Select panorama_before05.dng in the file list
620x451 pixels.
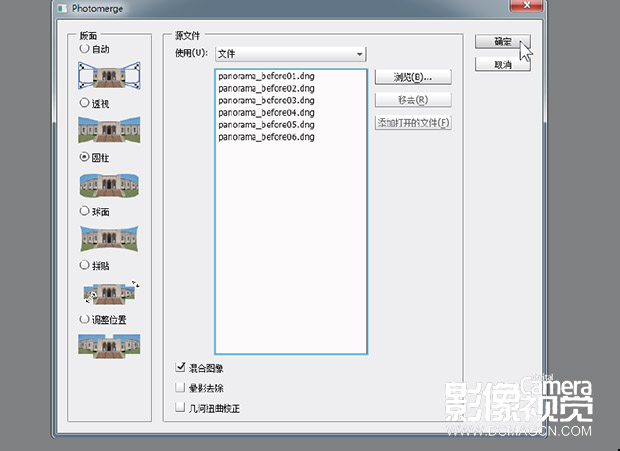pyautogui.click(x=266, y=125)
